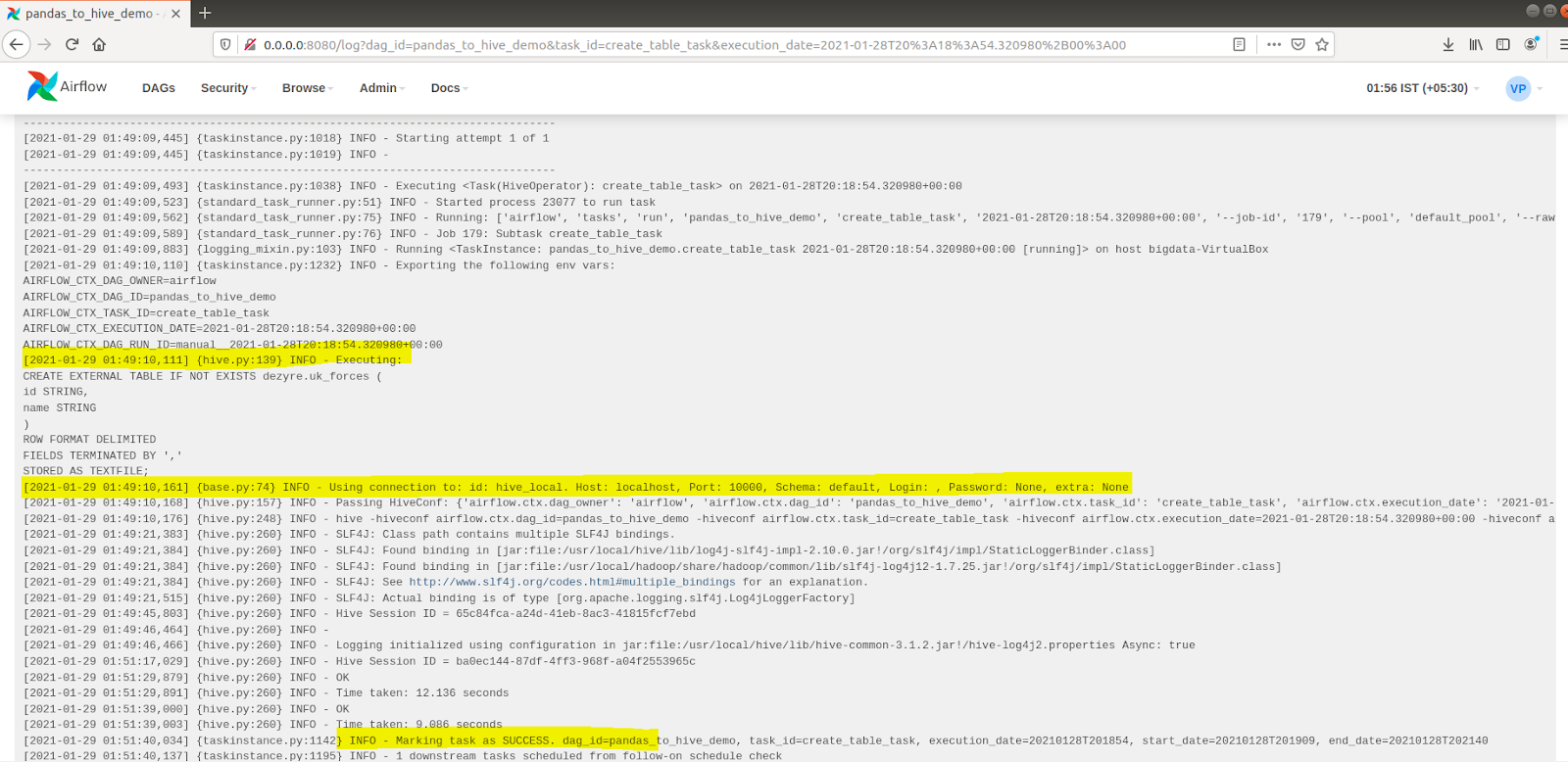Image resolution: width=1568 pixels, height=762 pixels.
Task: Go to the browser home page icon
Action: tap(99, 44)
